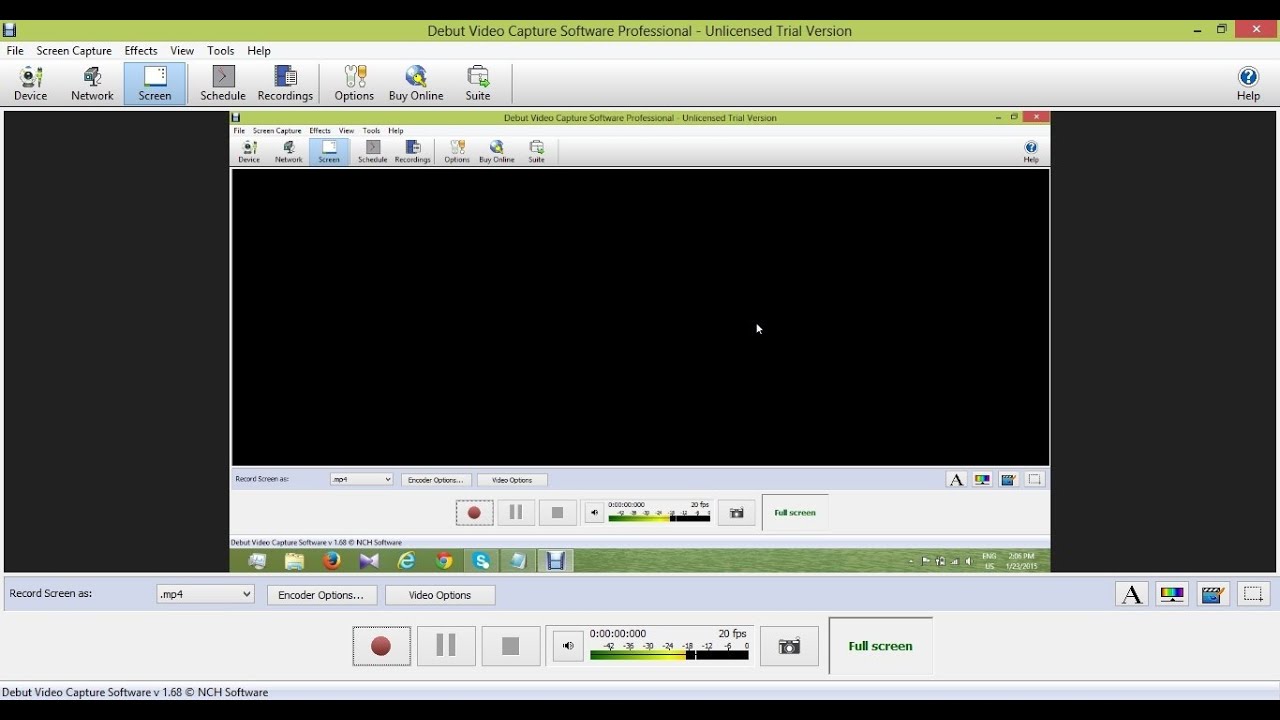Click the Video Options button
Image resolution: width=1280 pixels, height=720 pixels.
pyautogui.click(x=440, y=595)
